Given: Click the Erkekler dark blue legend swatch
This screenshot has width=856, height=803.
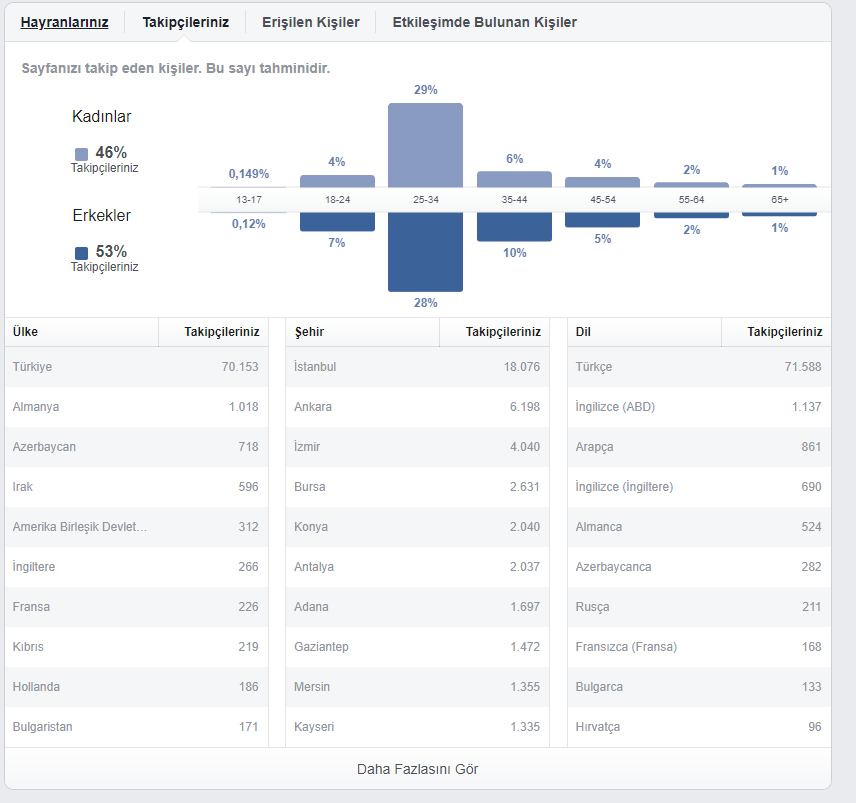Looking at the screenshot, I should click(x=81, y=253).
